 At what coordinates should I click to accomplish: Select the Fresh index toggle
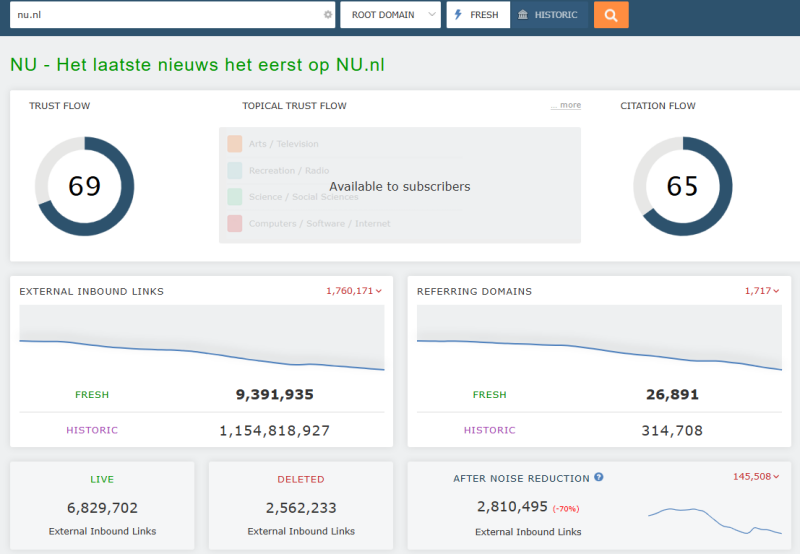[478, 15]
